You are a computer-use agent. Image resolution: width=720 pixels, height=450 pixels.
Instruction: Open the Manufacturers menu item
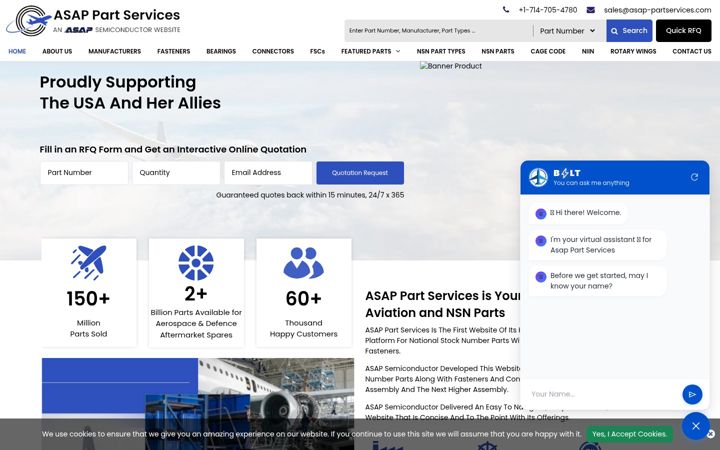click(114, 51)
